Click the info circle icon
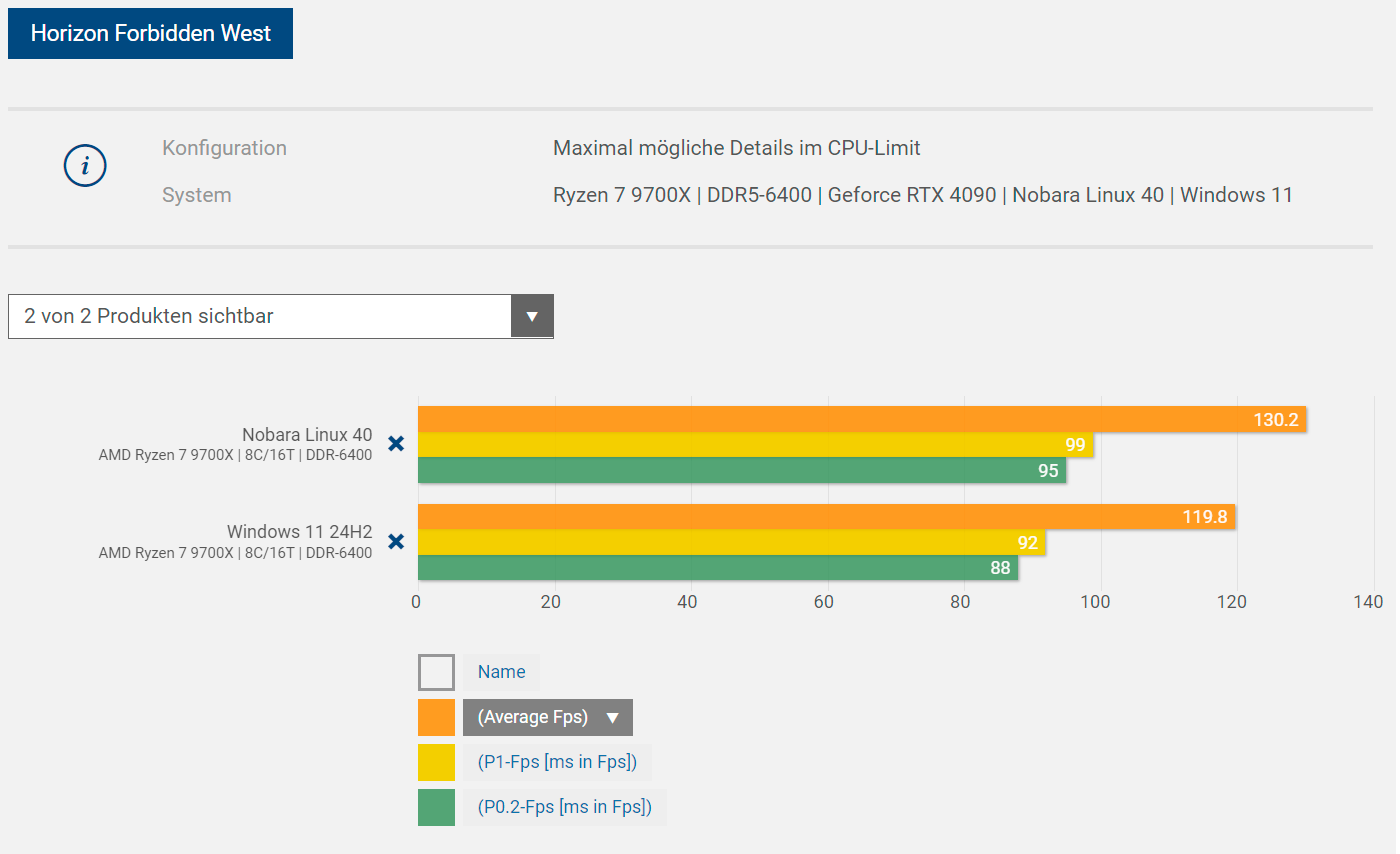The width and height of the screenshot is (1400, 854). [85, 166]
